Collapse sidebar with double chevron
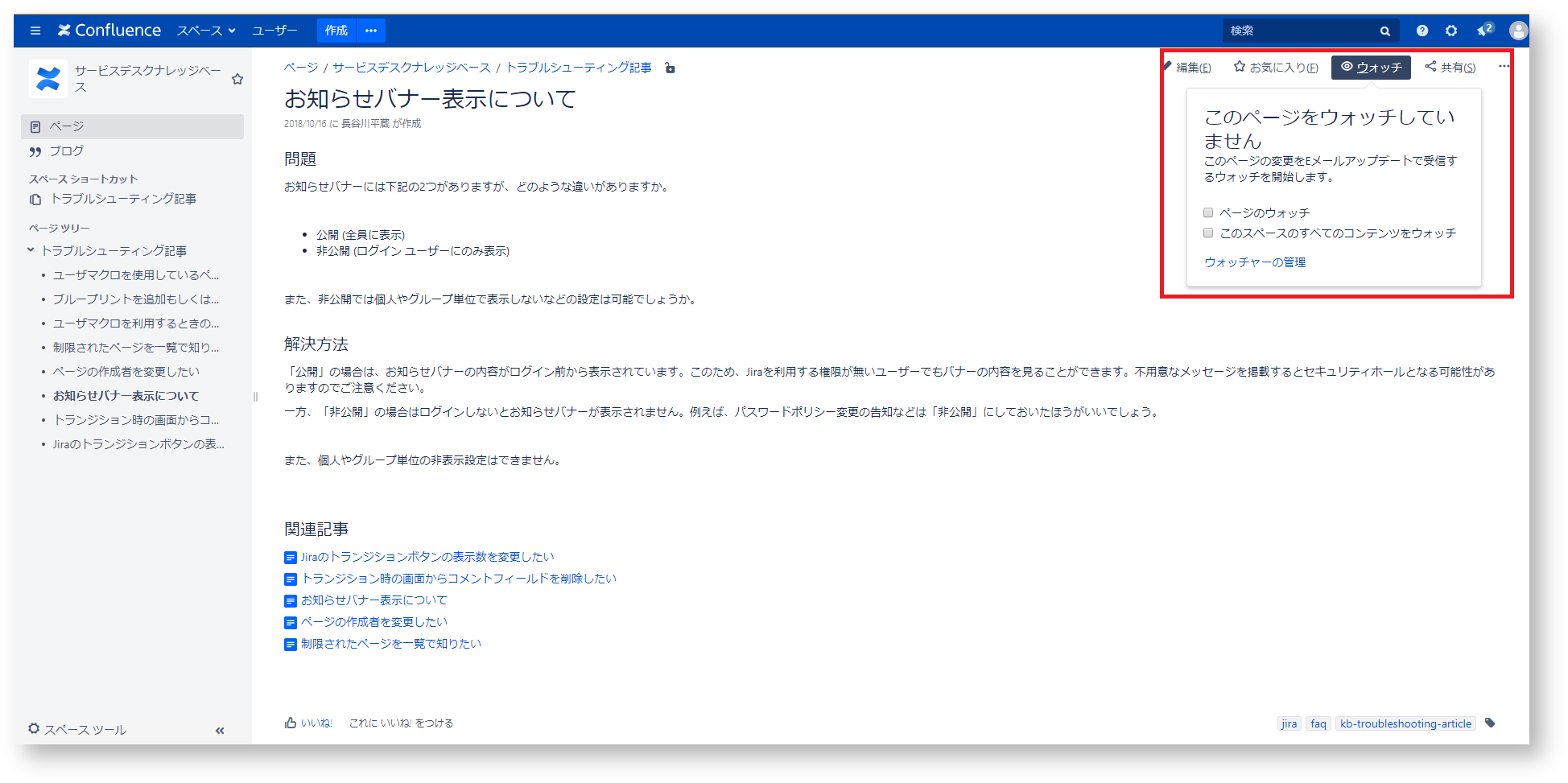Viewport: 1568px width, 783px height. pos(220,731)
